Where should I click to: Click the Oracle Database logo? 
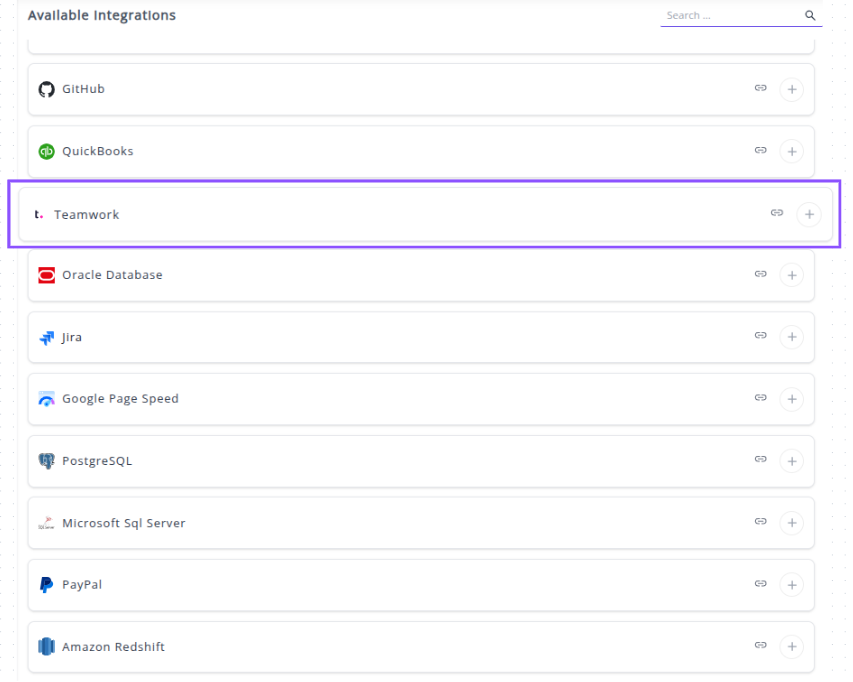(46, 275)
